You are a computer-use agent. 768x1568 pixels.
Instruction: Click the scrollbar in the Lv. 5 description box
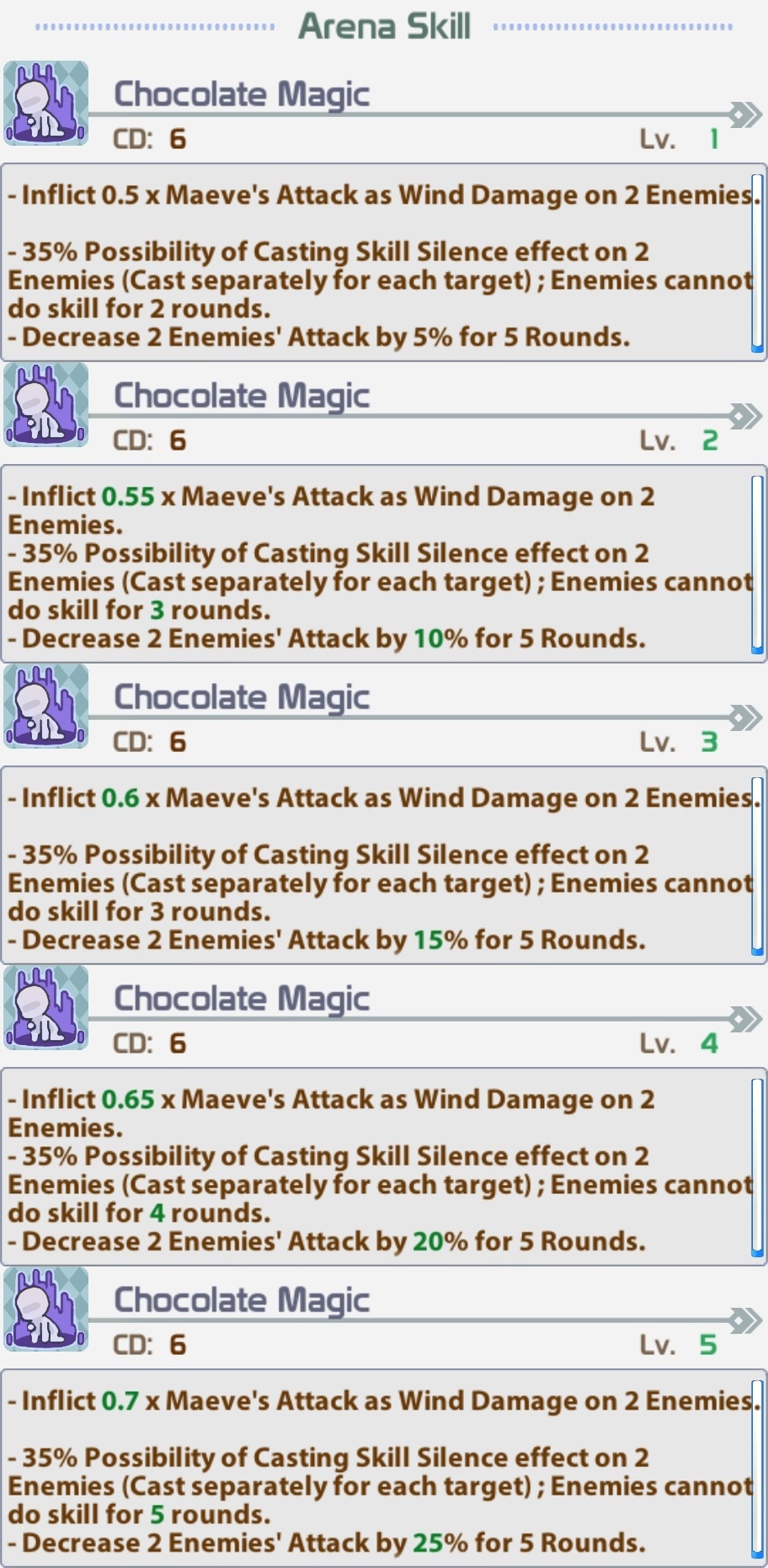click(x=757, y=1469)
